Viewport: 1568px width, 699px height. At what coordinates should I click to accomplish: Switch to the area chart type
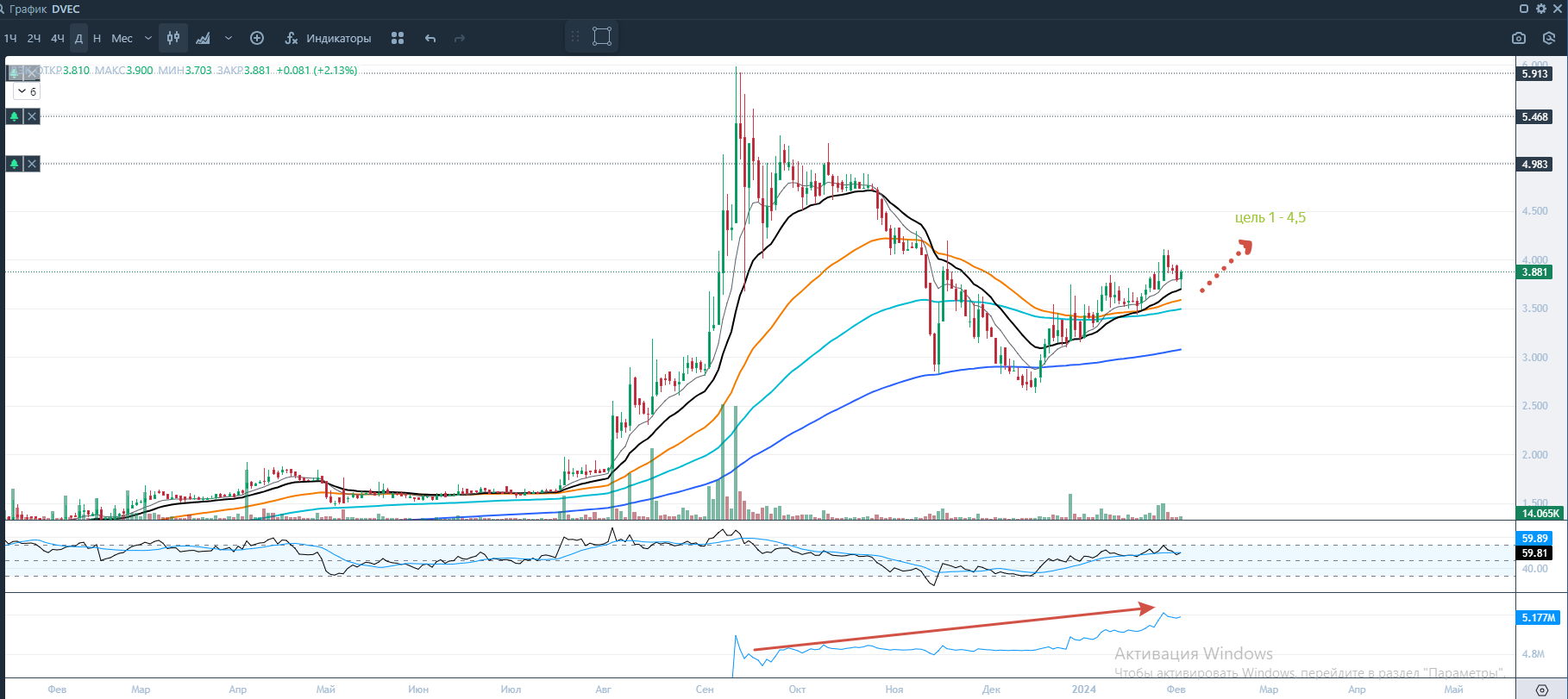coord(204,38)
